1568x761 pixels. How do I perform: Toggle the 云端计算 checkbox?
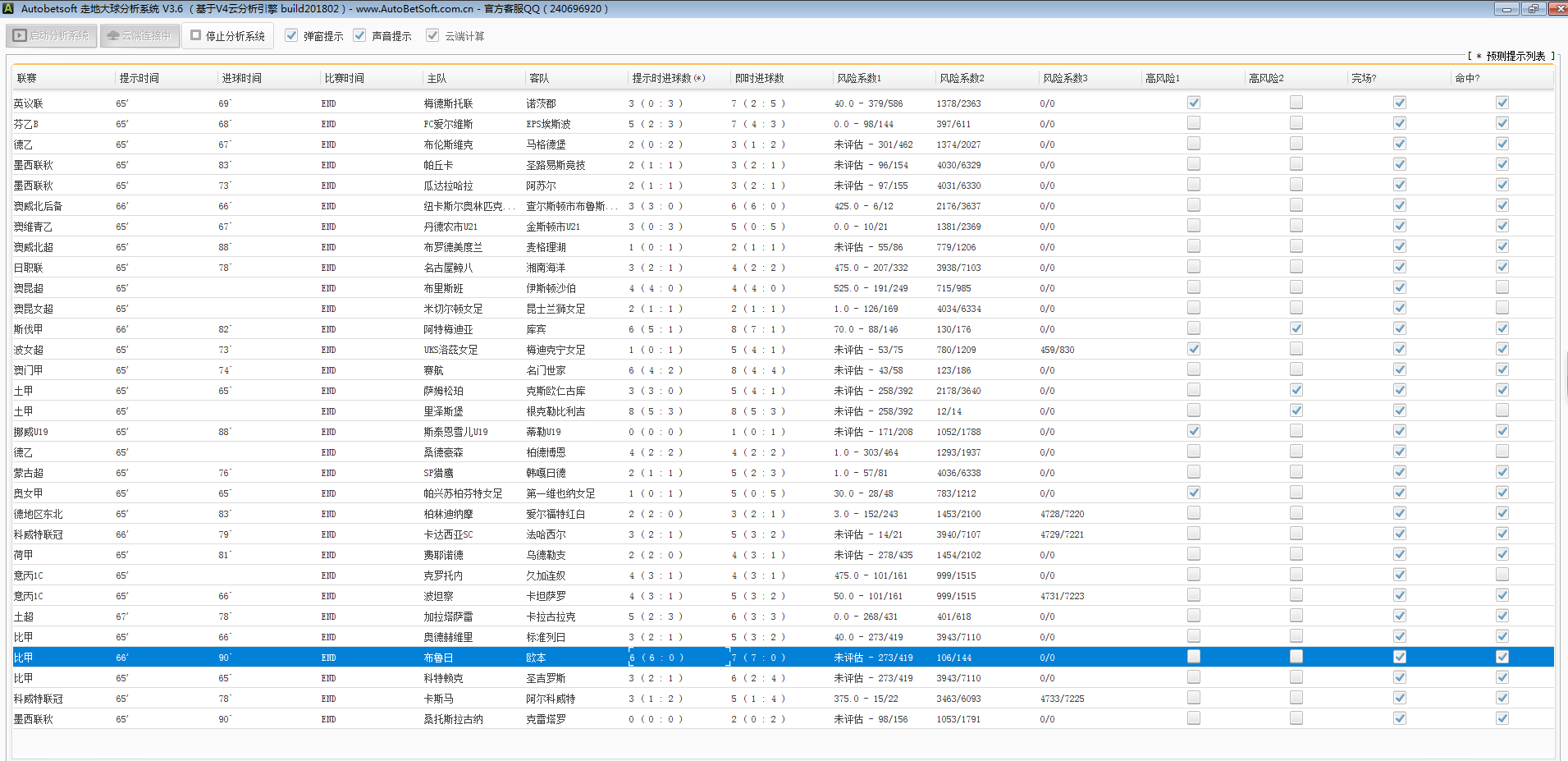432,35
